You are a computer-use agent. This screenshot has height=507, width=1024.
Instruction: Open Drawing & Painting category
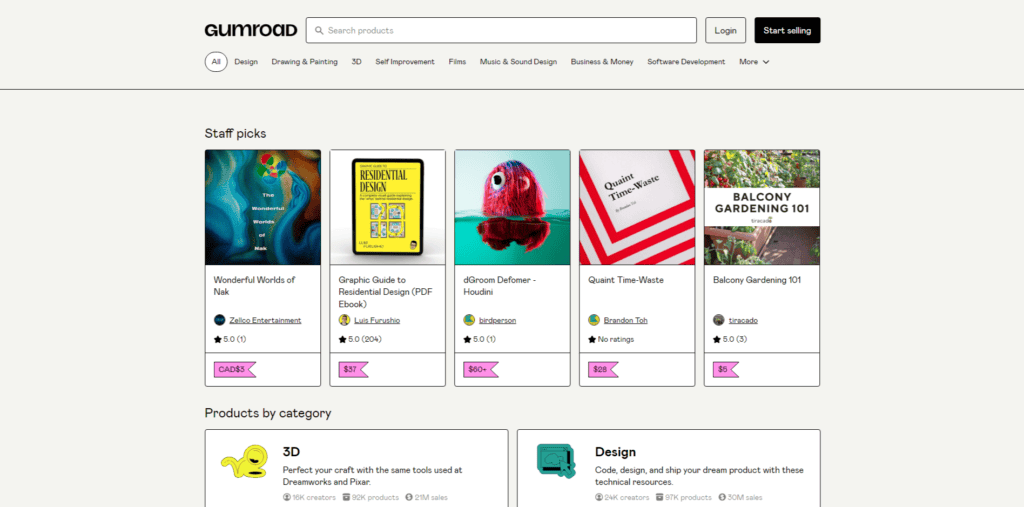(x=304, y=62)
